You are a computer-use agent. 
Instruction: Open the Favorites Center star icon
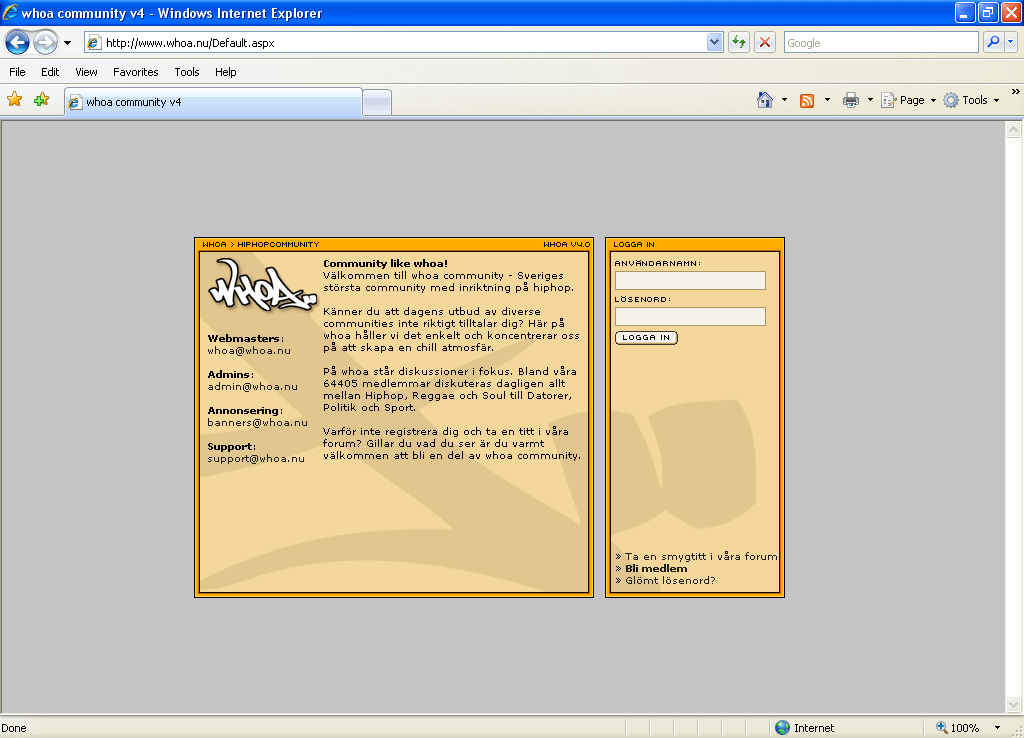(x=14, y=99)
